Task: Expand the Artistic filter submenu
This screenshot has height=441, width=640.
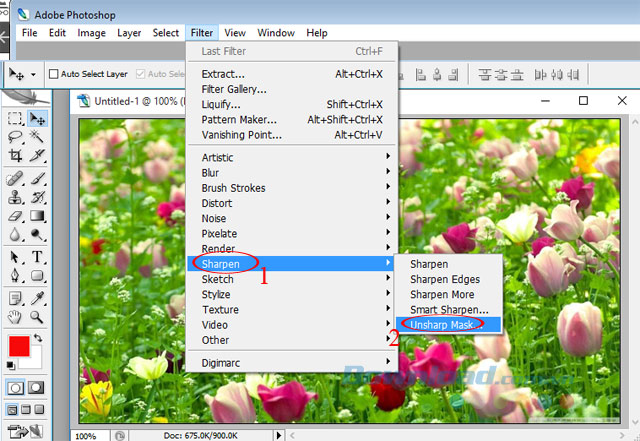Action: coord(218,158)
